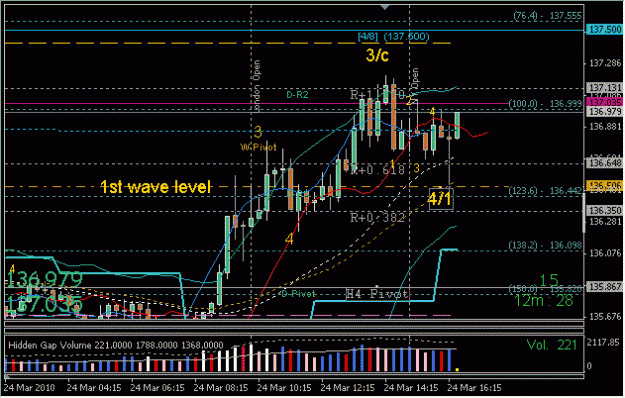Select the magenta 137.035 price tag

coord(604,102)
